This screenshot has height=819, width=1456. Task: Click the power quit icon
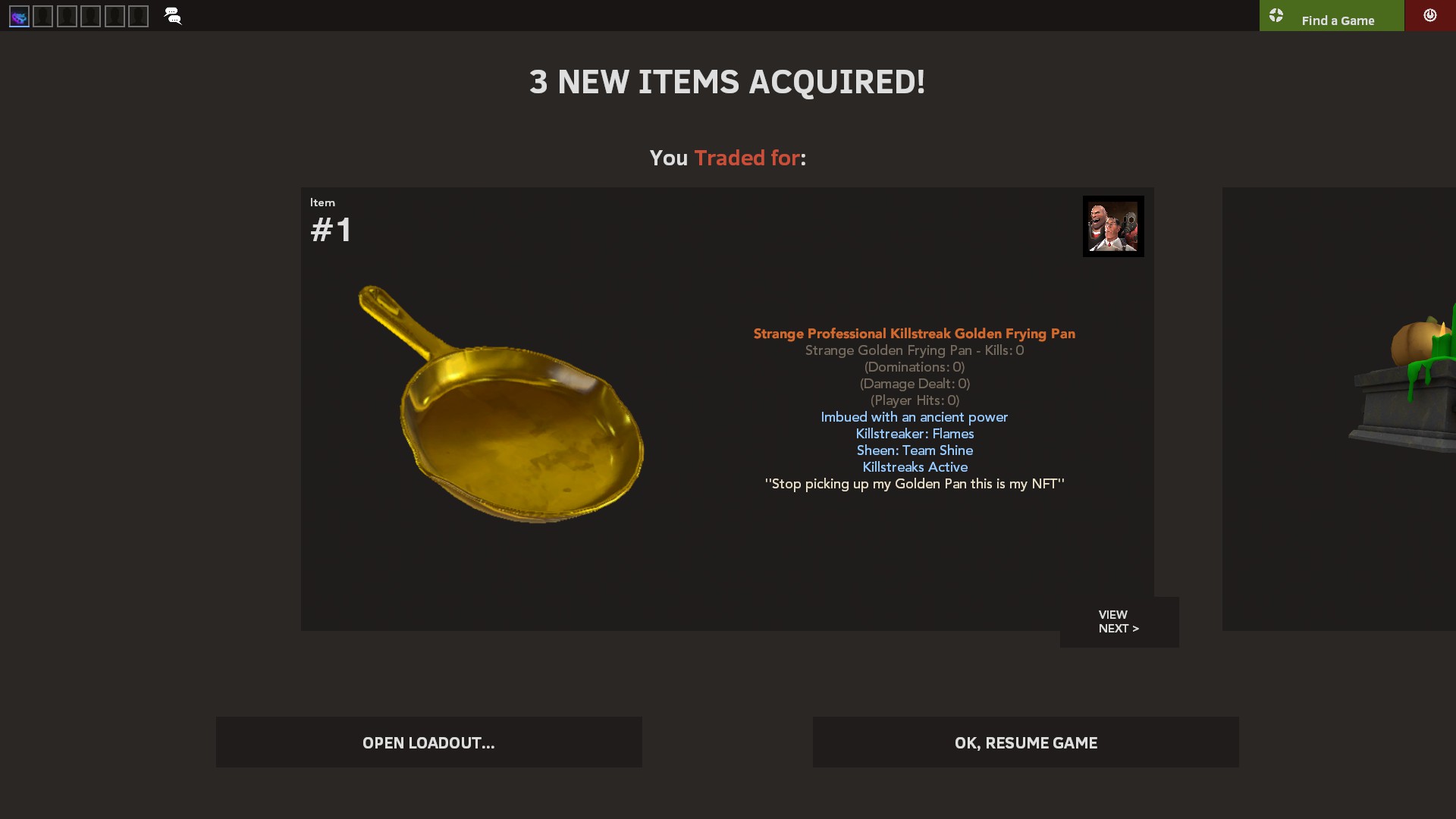1429,15
